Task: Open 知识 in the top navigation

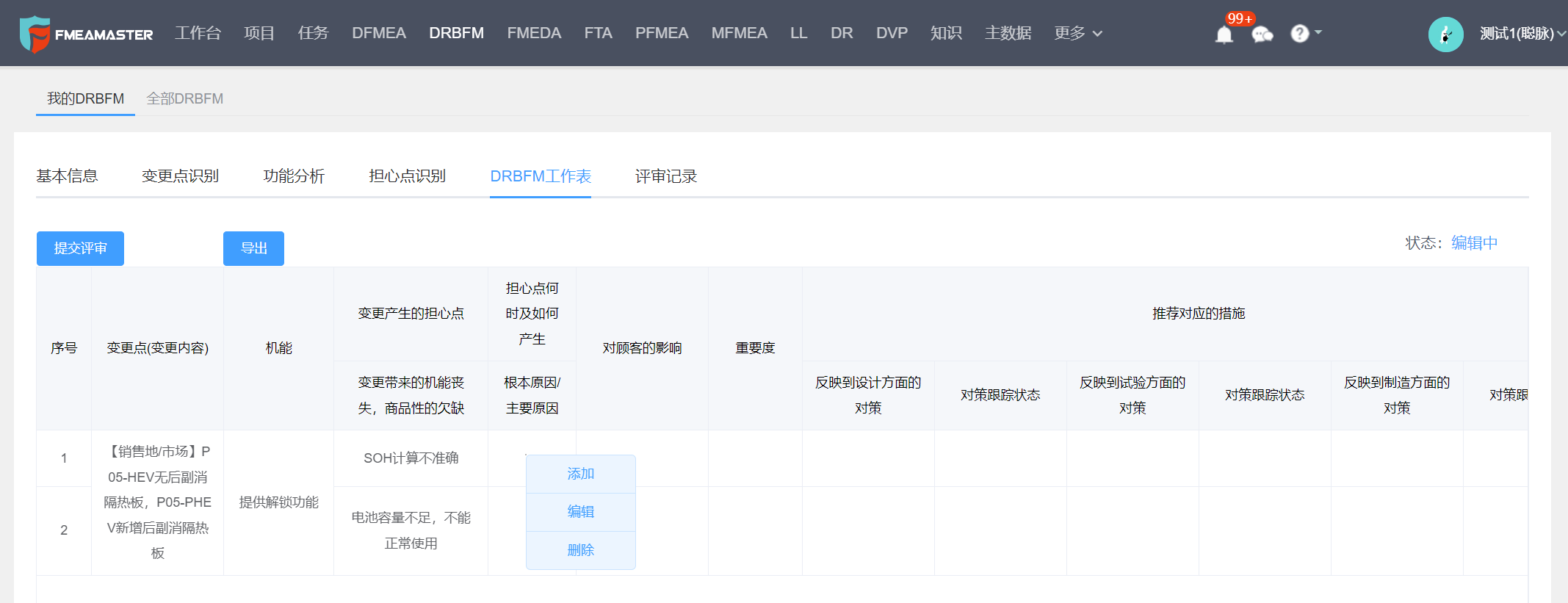Action: tap(946, 33)
